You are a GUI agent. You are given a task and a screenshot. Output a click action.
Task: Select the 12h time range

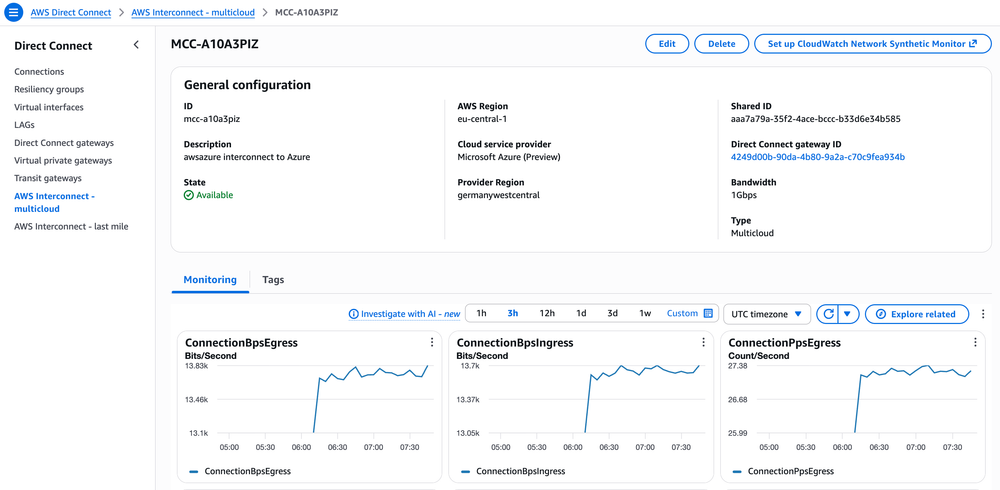[x=547, y=313]
